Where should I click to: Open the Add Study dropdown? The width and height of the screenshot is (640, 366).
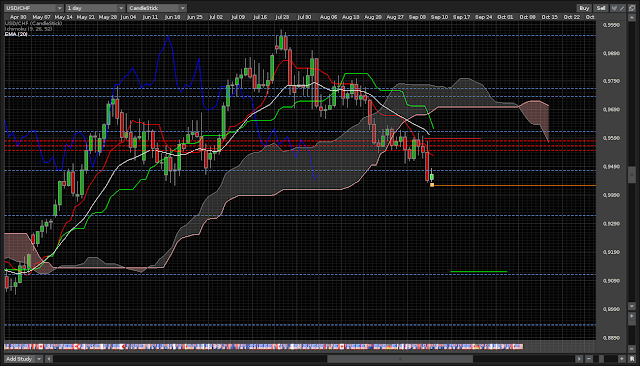(23, 359)
